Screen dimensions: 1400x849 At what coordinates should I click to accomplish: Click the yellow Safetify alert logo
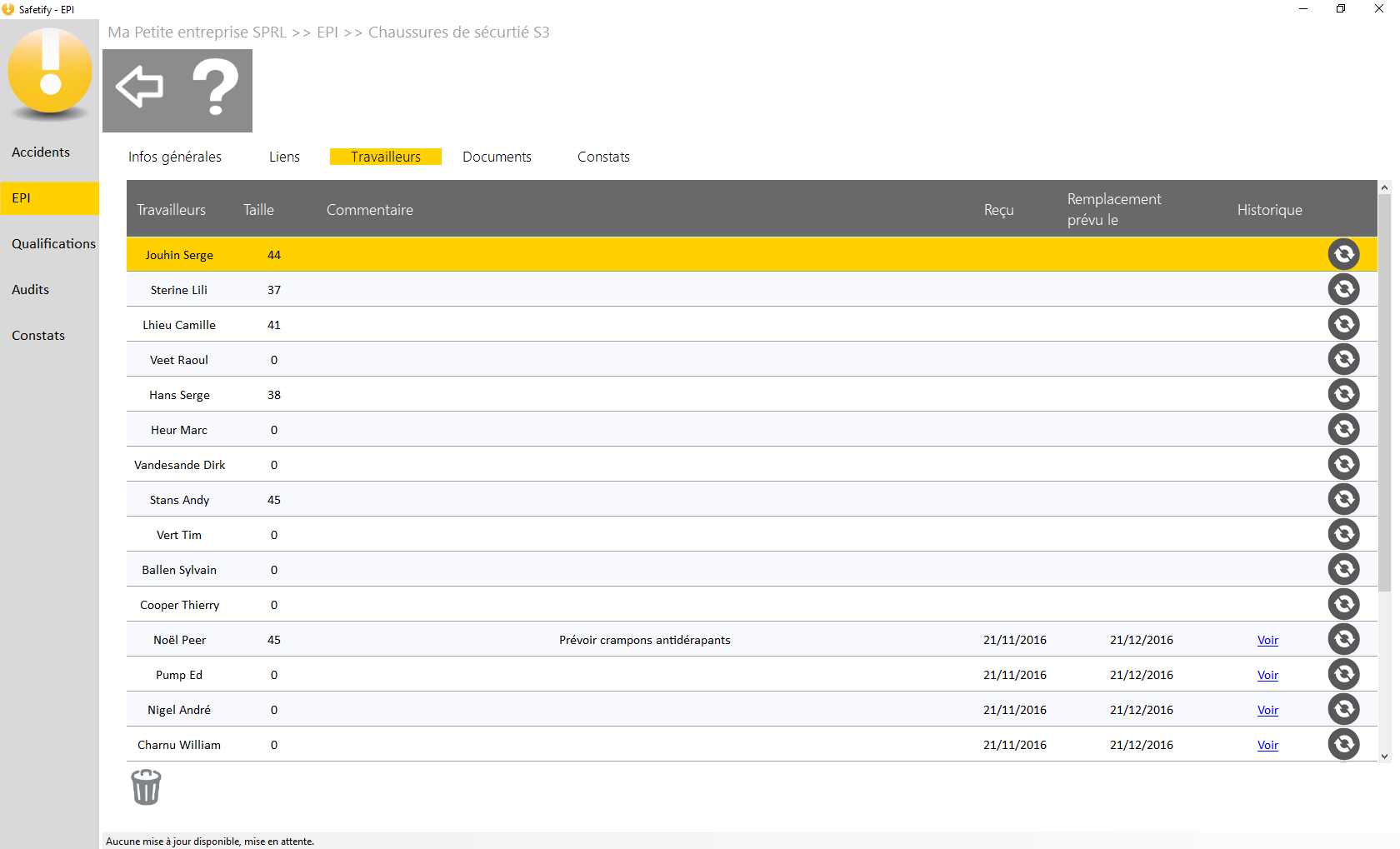pos(50,72)
